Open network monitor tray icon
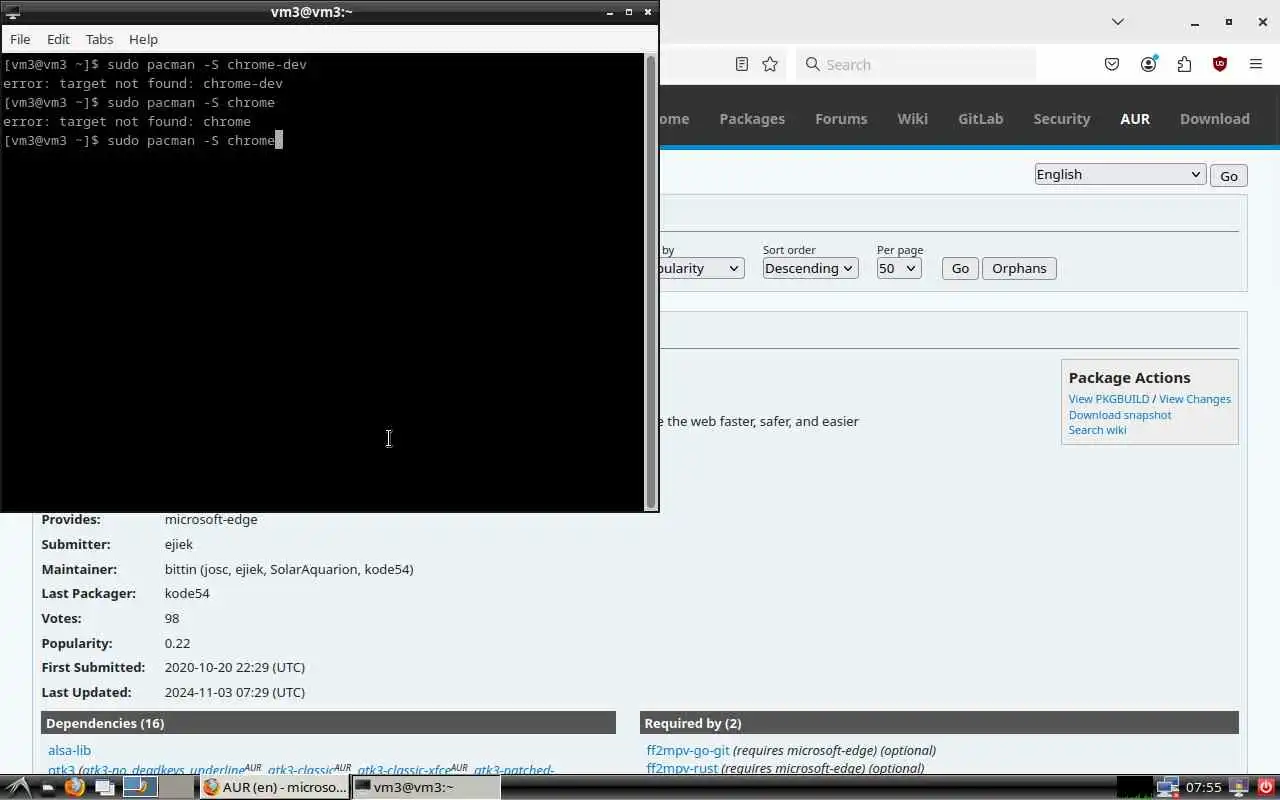This screenshot has width=1280, height=800. (x=1167, y=787)
